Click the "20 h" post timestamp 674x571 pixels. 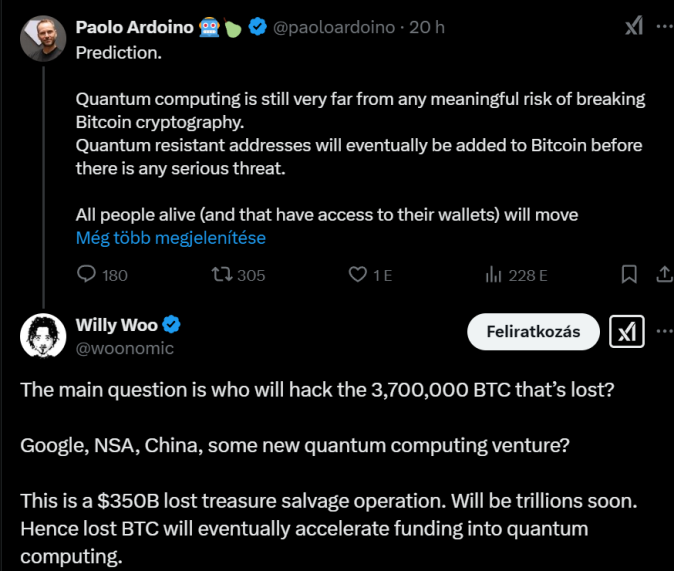427,27
